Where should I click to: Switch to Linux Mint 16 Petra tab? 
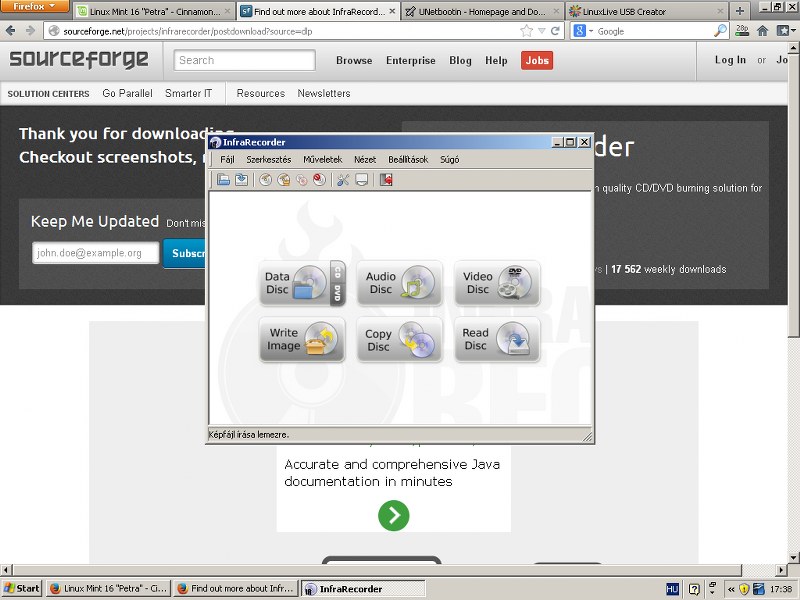coord(155,11)
